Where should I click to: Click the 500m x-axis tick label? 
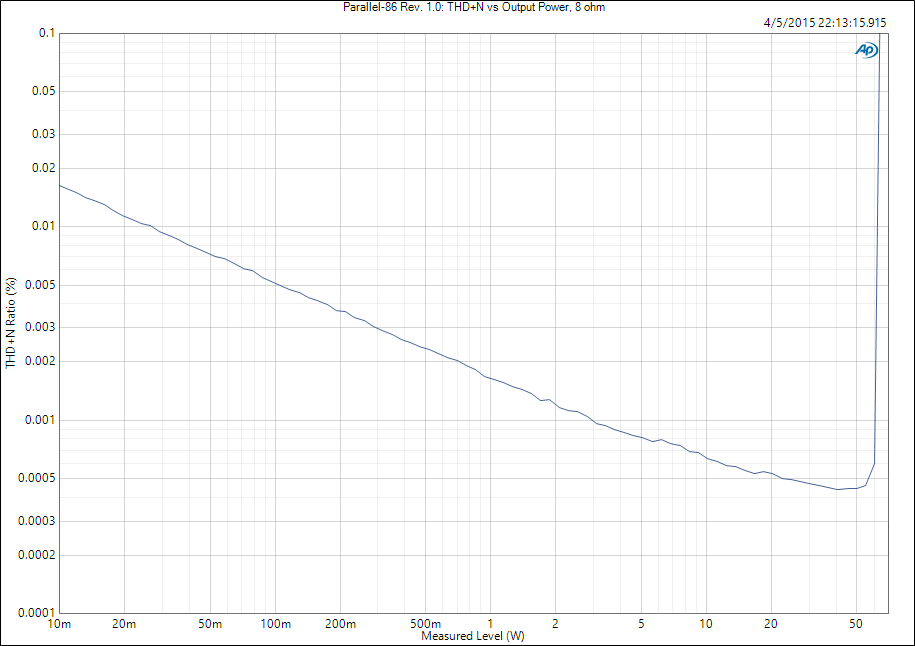click(x=425, y=624)
